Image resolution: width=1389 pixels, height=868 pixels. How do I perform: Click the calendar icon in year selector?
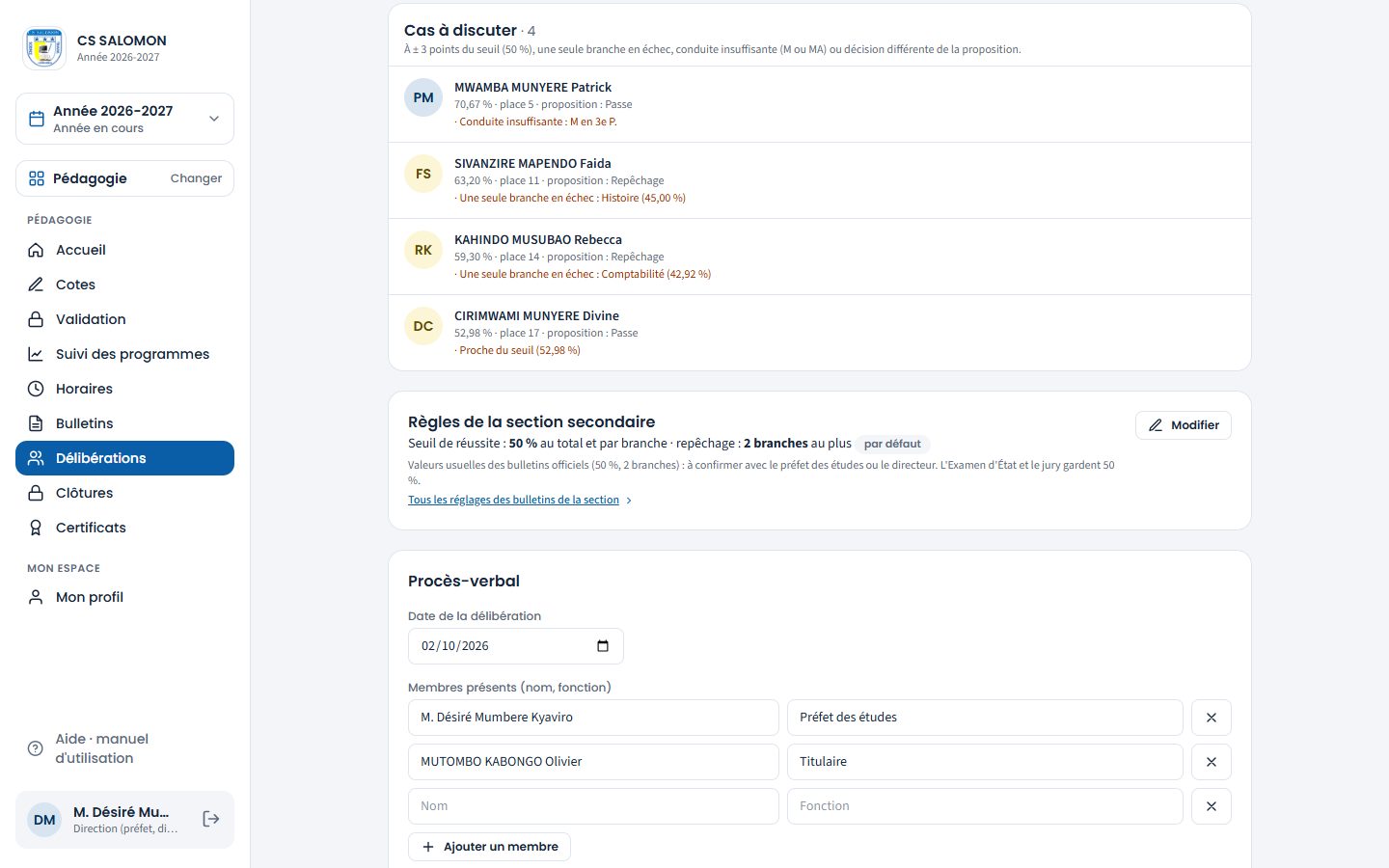(37, 119)
